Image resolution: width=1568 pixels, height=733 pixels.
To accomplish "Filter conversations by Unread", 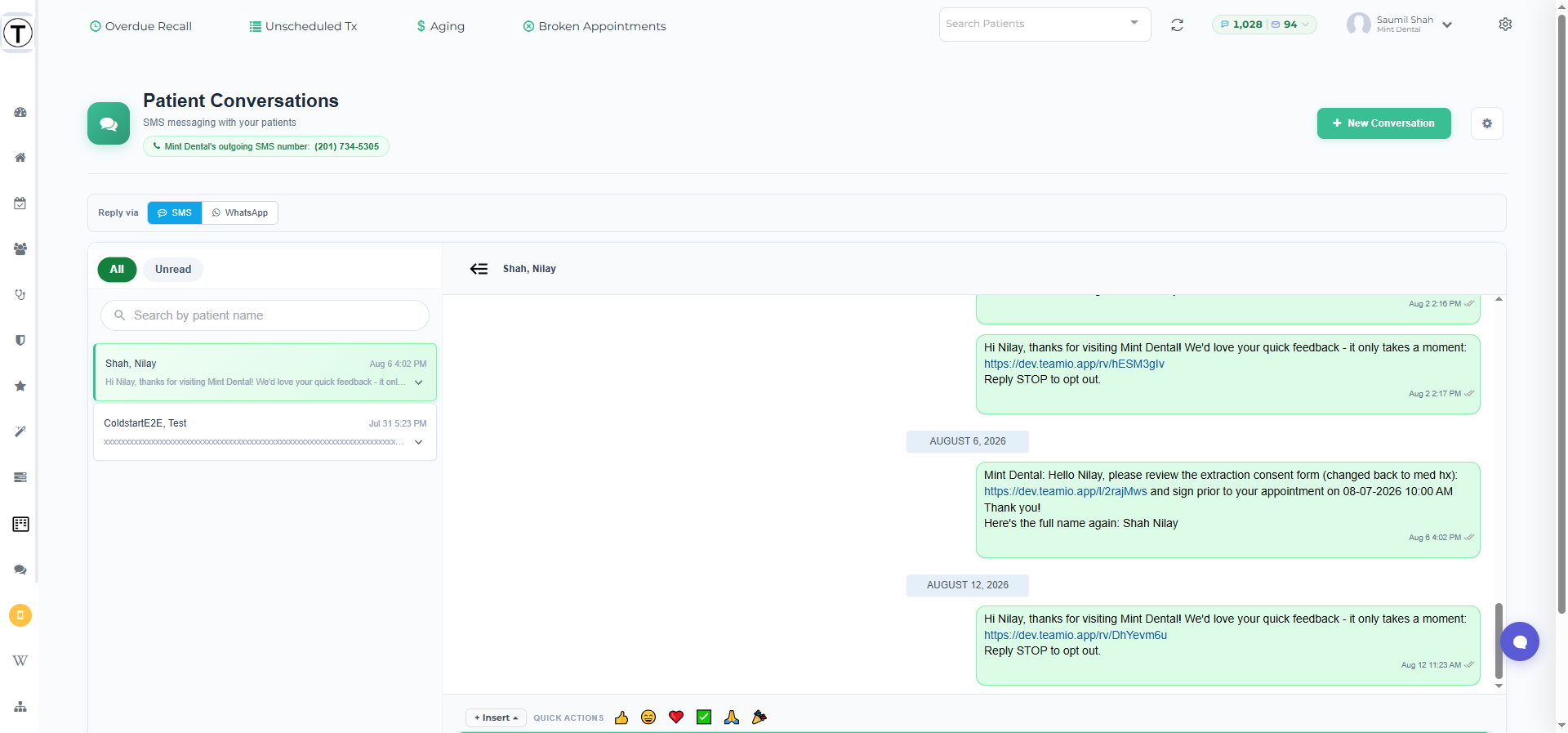I will pos(173,270).
